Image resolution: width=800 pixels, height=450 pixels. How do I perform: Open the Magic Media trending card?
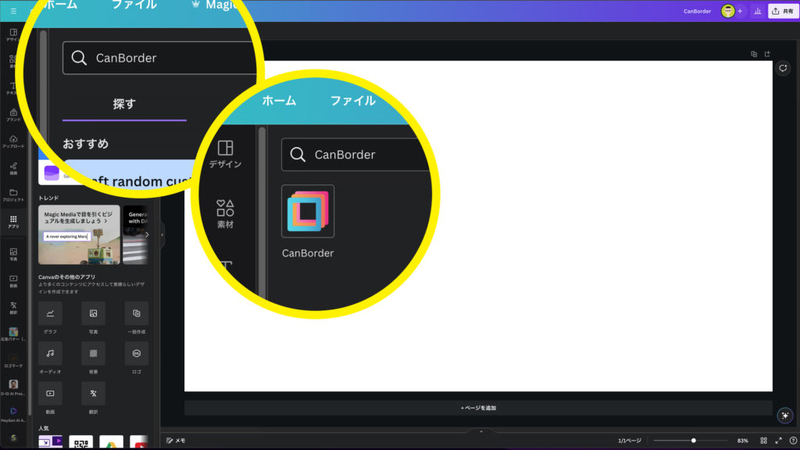click(x=79, y=235)
